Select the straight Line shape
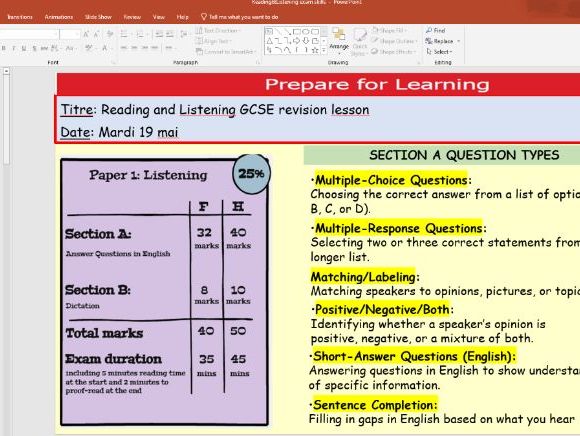Viewport: 580px width, 436px height. (x=279, y=31)
